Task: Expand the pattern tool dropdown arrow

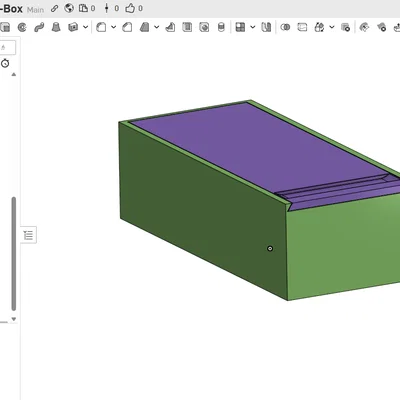Action: pos(252,27)
